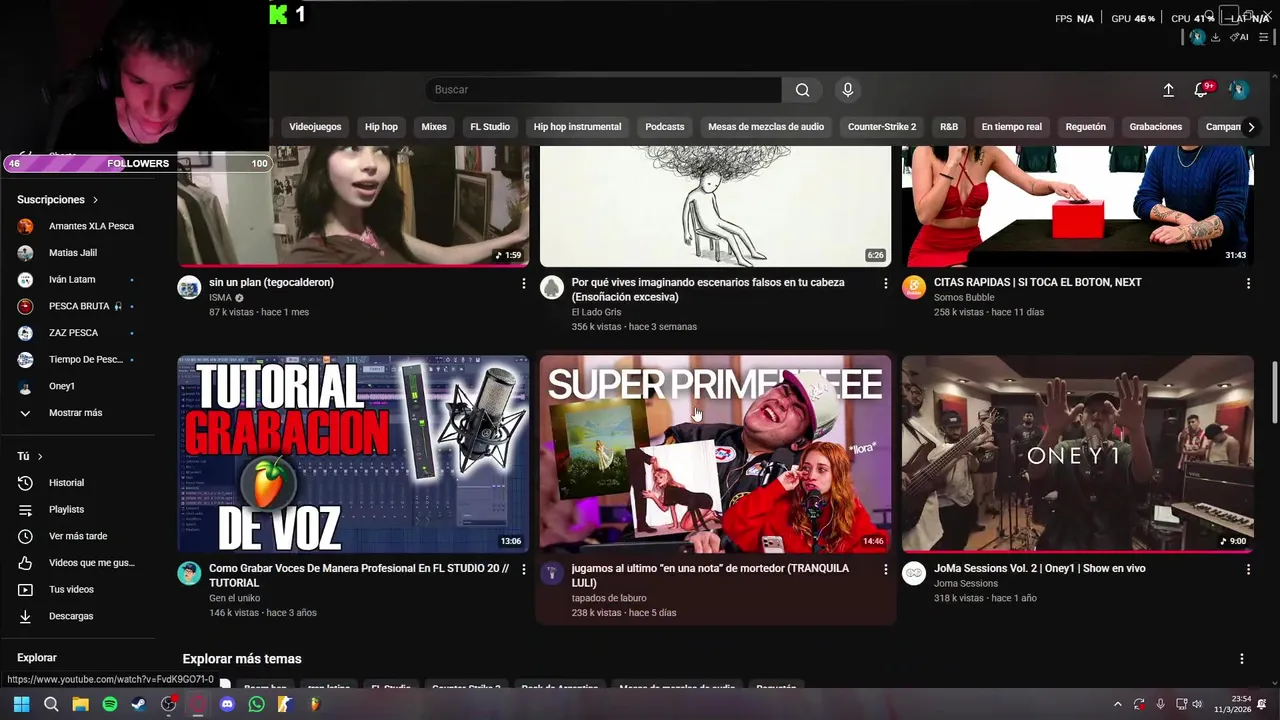Viewport: 1280px width, 720px height.
Task: Click the search magnifier button
Action: [802, 90]
